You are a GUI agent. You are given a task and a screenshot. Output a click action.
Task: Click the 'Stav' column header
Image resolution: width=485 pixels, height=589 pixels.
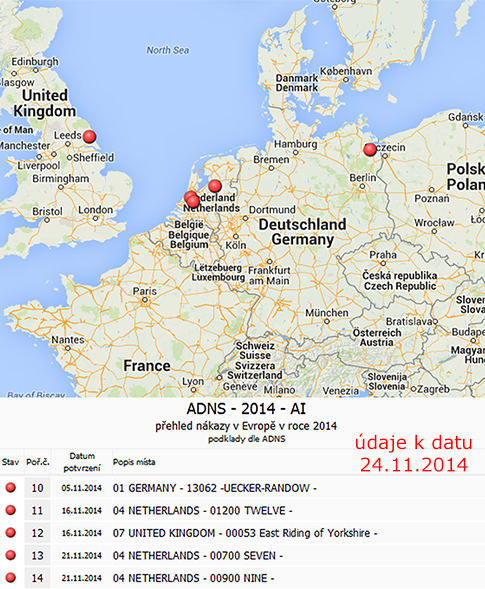click(10, 462)
